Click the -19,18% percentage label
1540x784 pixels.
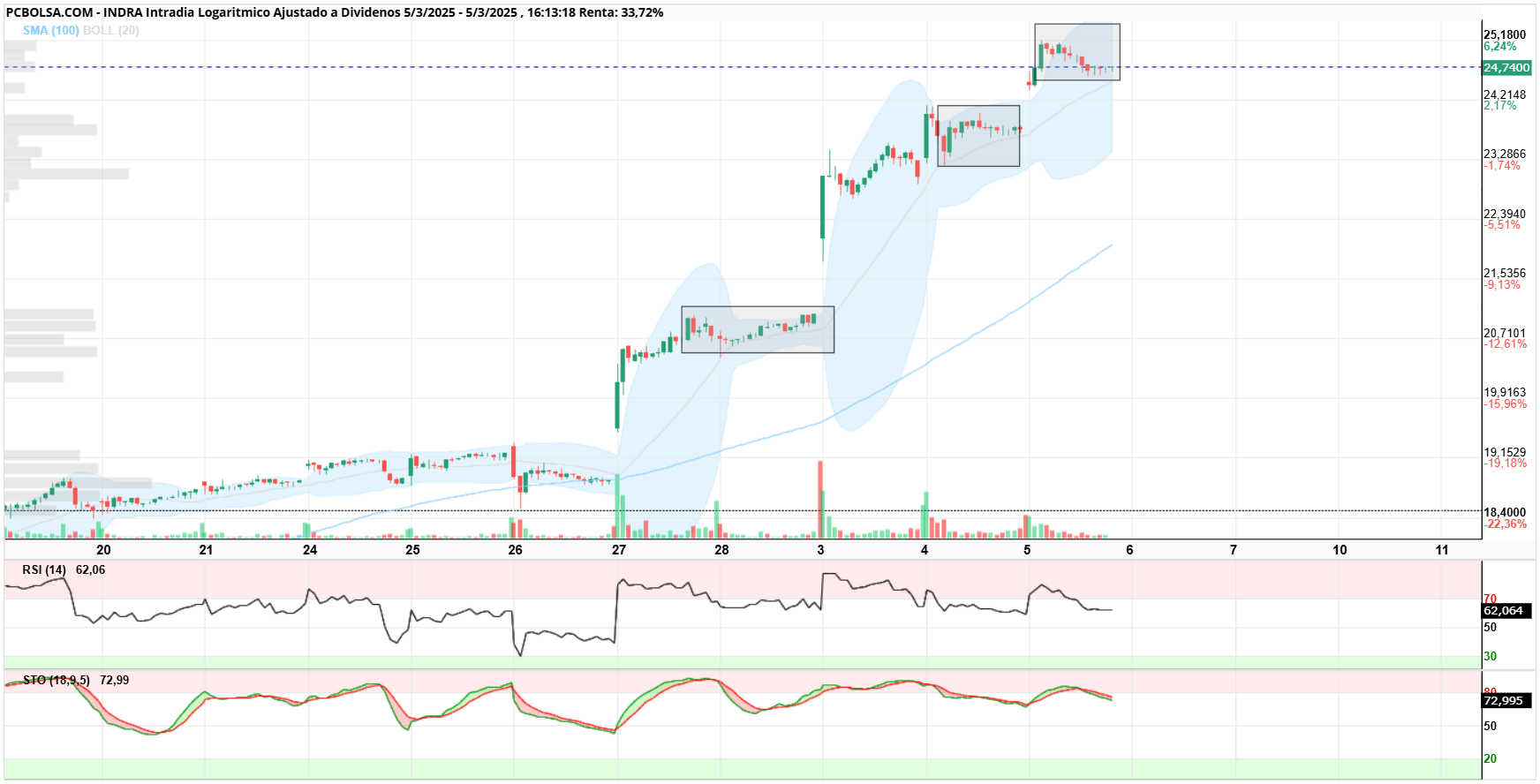(x=1505, y=464)
